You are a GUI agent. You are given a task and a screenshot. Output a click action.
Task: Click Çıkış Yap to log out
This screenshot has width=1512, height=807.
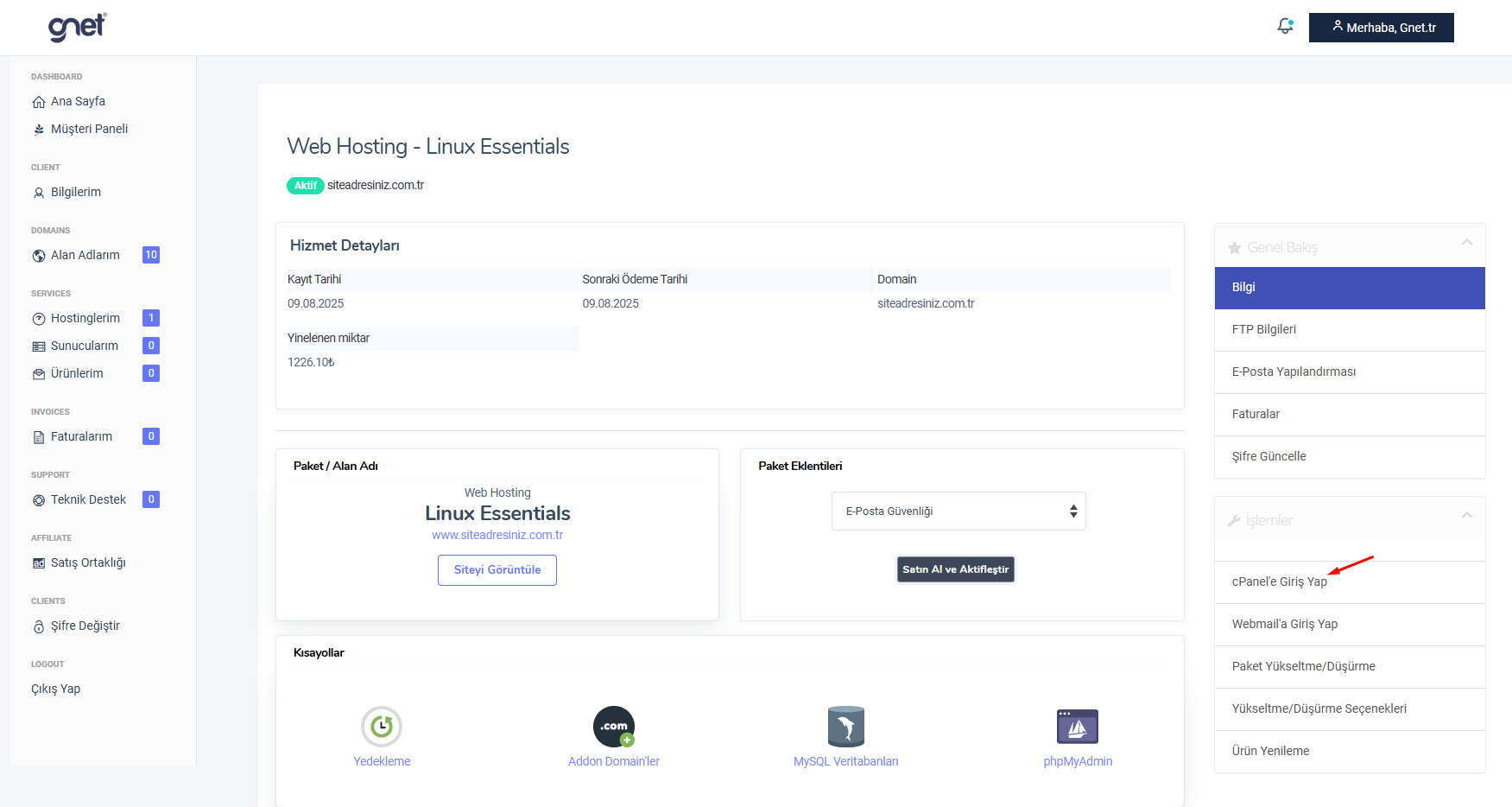click(x=56, y=689)
